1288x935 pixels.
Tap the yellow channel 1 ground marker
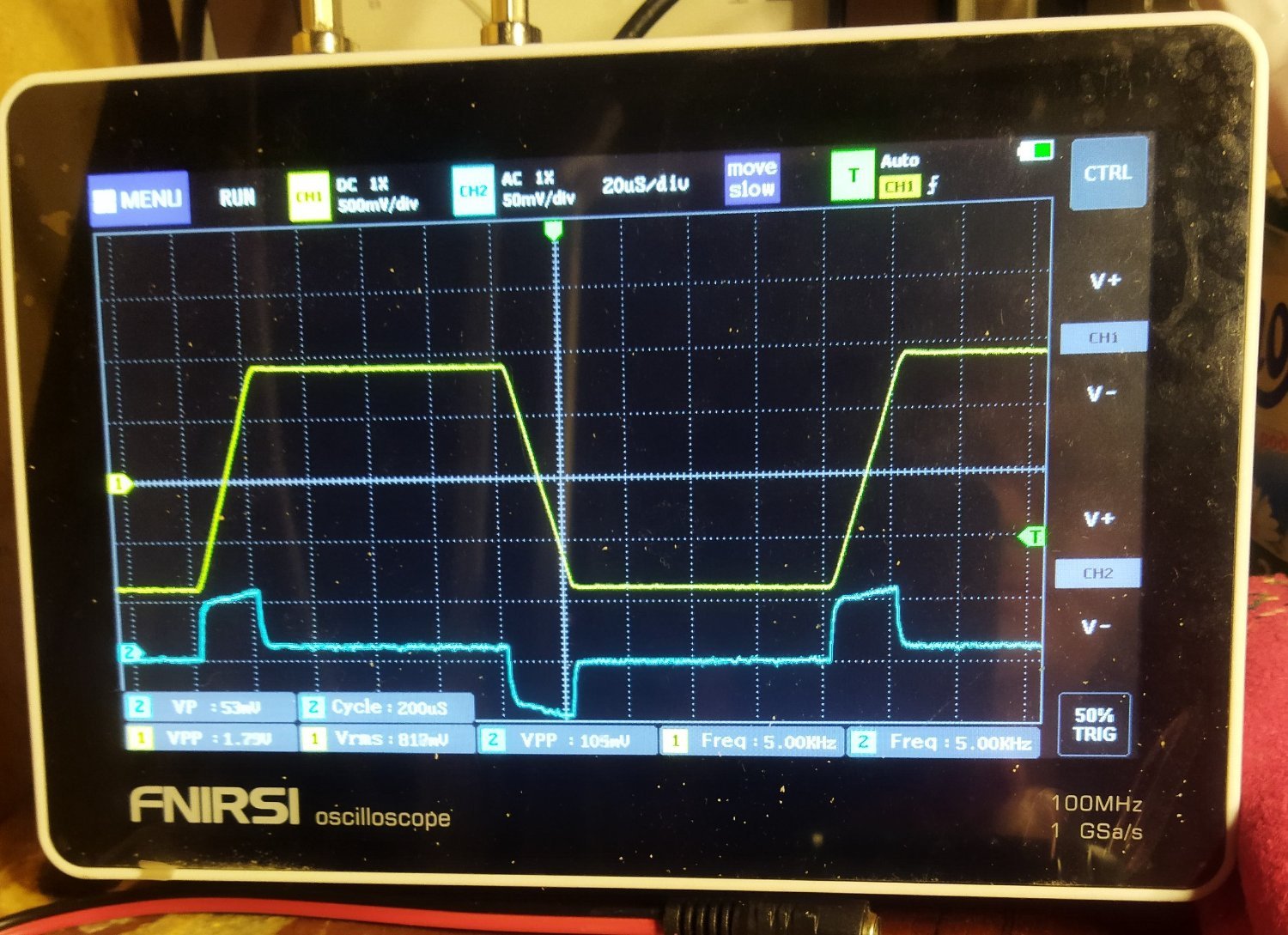[119, 483]
